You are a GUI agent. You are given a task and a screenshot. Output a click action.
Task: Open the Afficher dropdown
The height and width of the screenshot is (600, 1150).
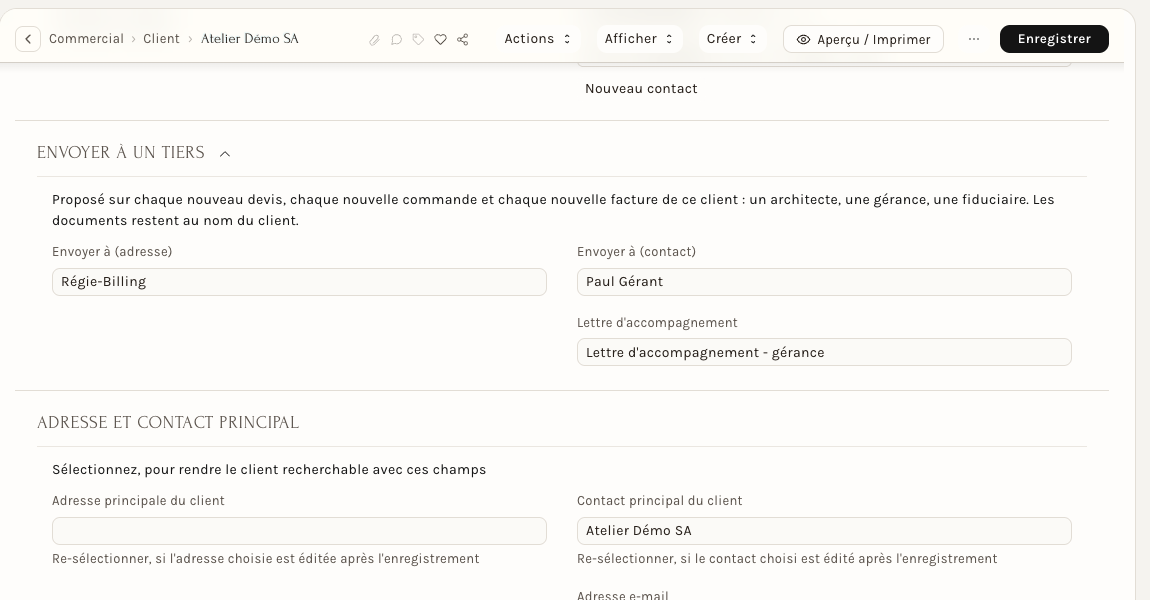click(639, 39)
